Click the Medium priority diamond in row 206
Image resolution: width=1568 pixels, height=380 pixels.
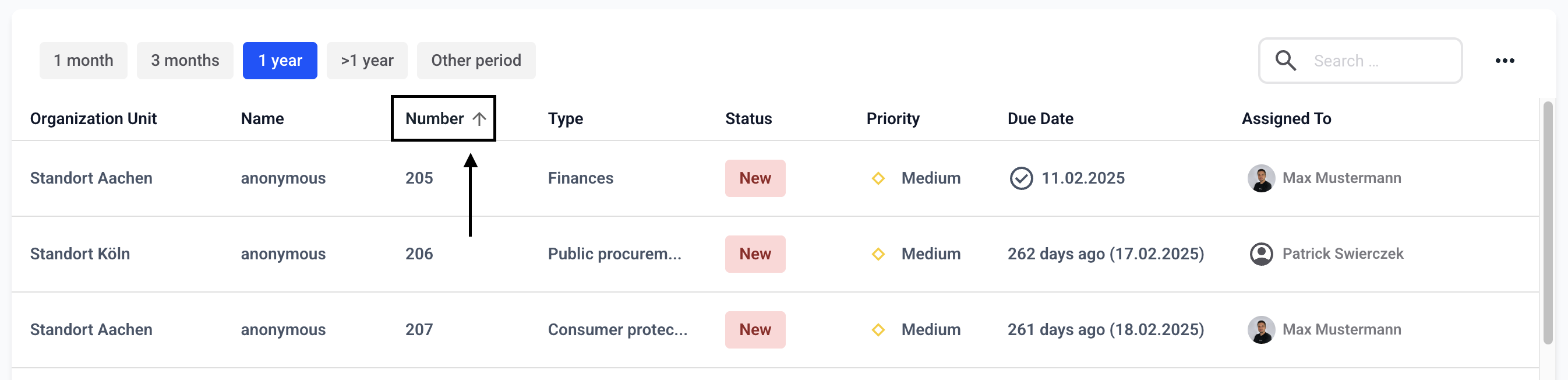pyautogui.click(x=878, y=254)
